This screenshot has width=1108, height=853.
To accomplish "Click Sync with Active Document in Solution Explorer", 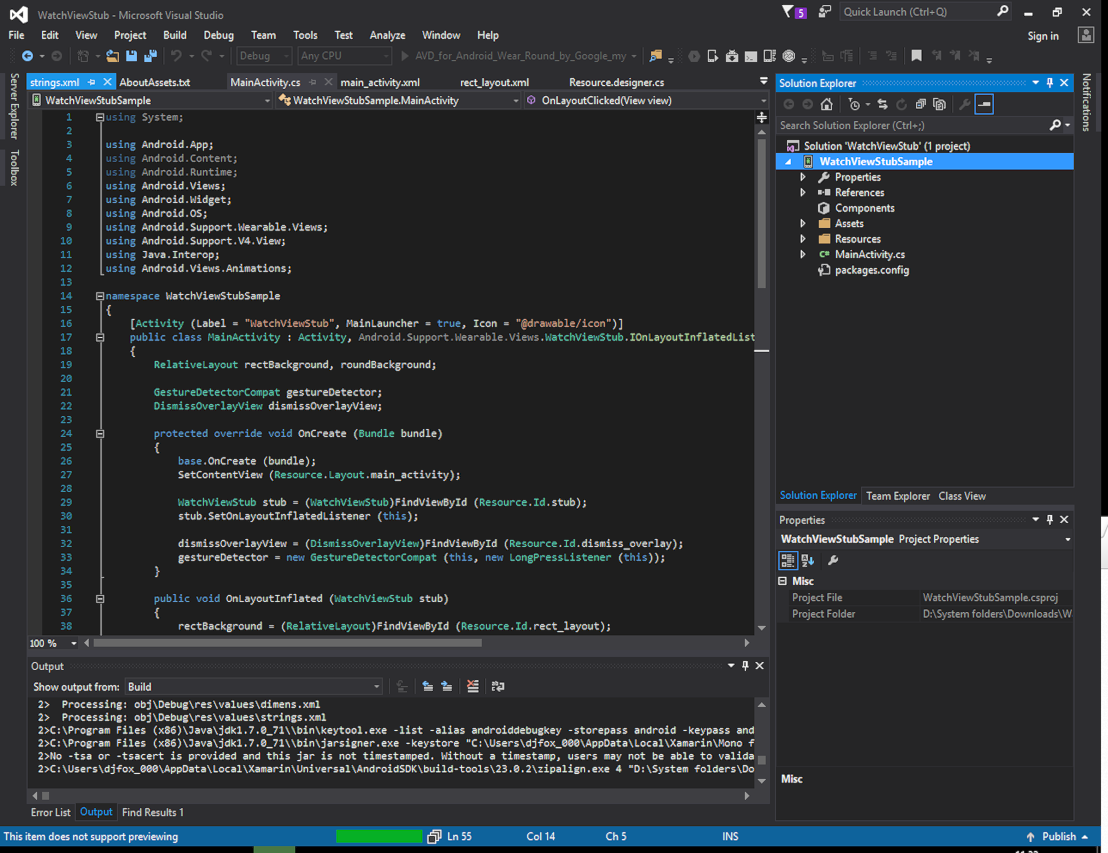I will pyautogui.click(x=883, y=105).
